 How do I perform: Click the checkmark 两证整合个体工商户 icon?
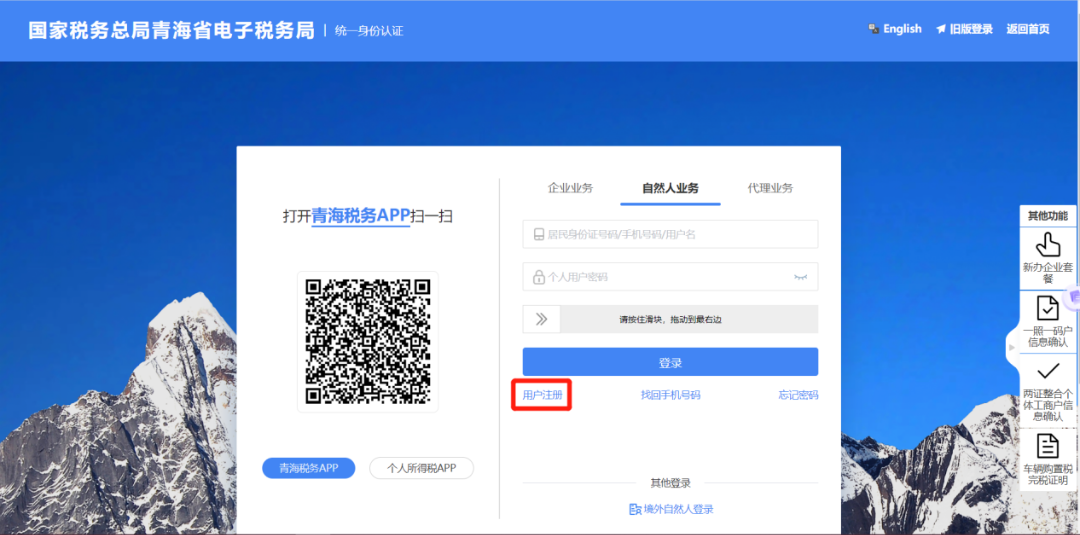click(x=1048, y=371)
